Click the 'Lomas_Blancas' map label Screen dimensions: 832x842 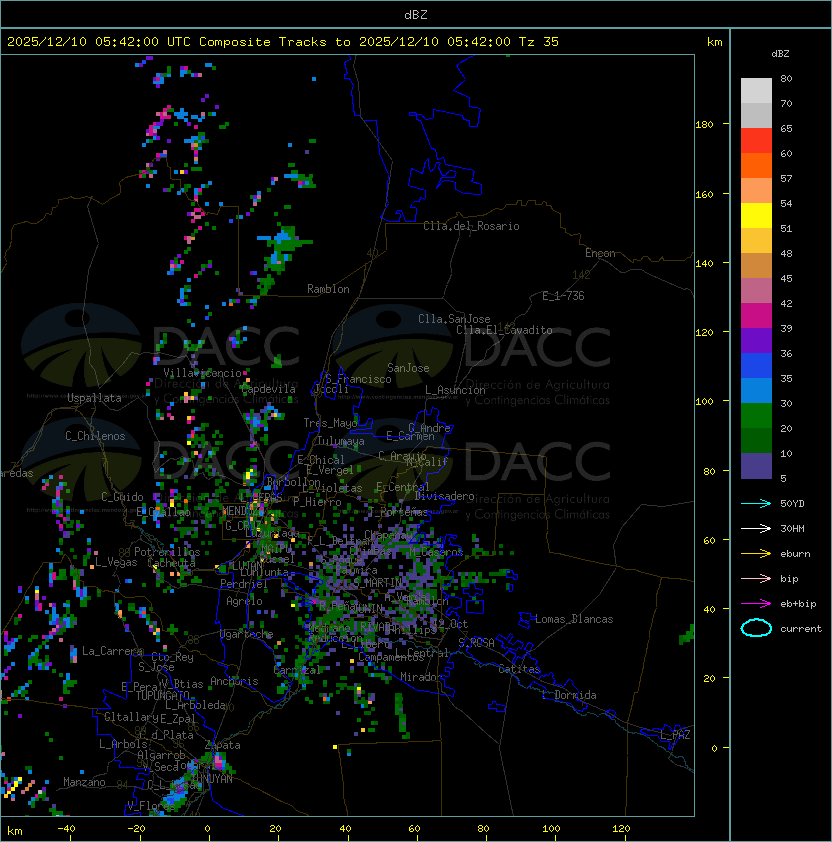(x=574, y=619)
